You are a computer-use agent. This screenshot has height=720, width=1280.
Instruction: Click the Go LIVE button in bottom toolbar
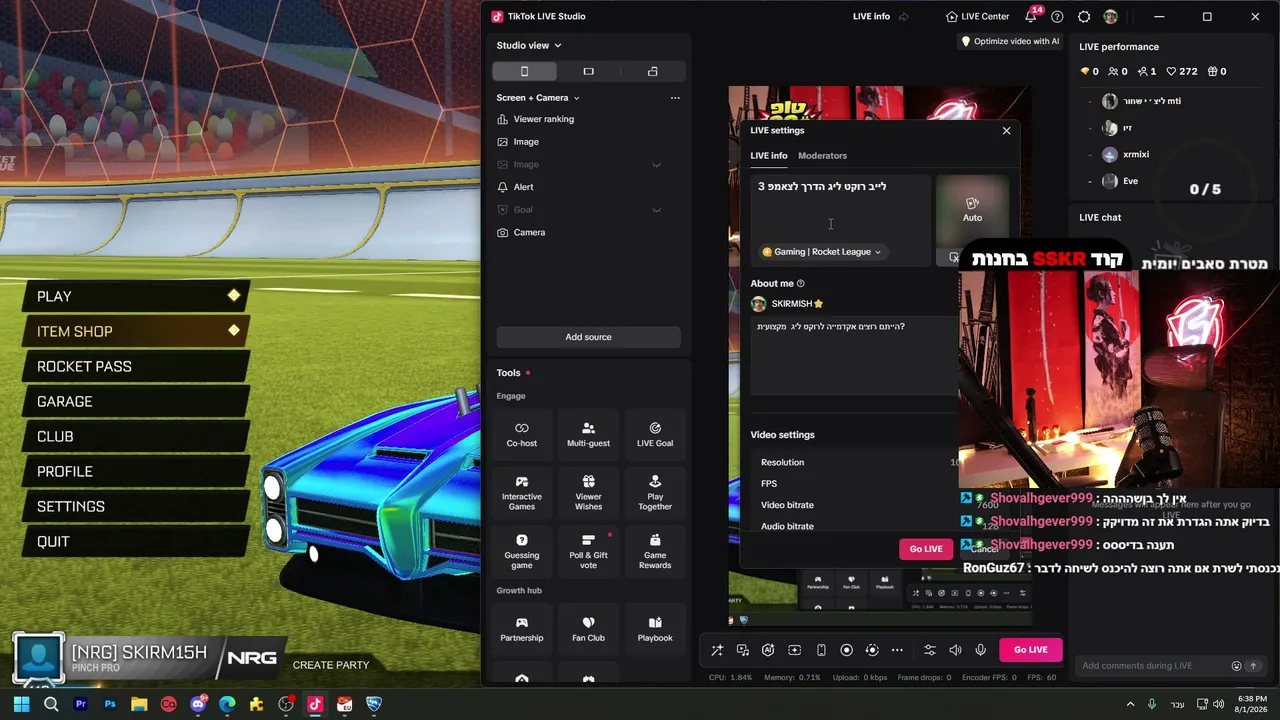click(x=1030, y=650)
